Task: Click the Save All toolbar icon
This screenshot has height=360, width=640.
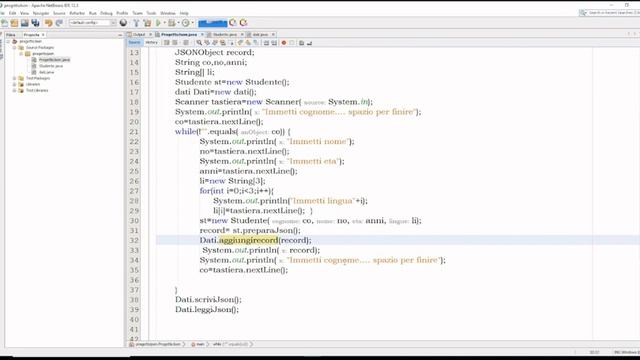Action: (35, 23)
